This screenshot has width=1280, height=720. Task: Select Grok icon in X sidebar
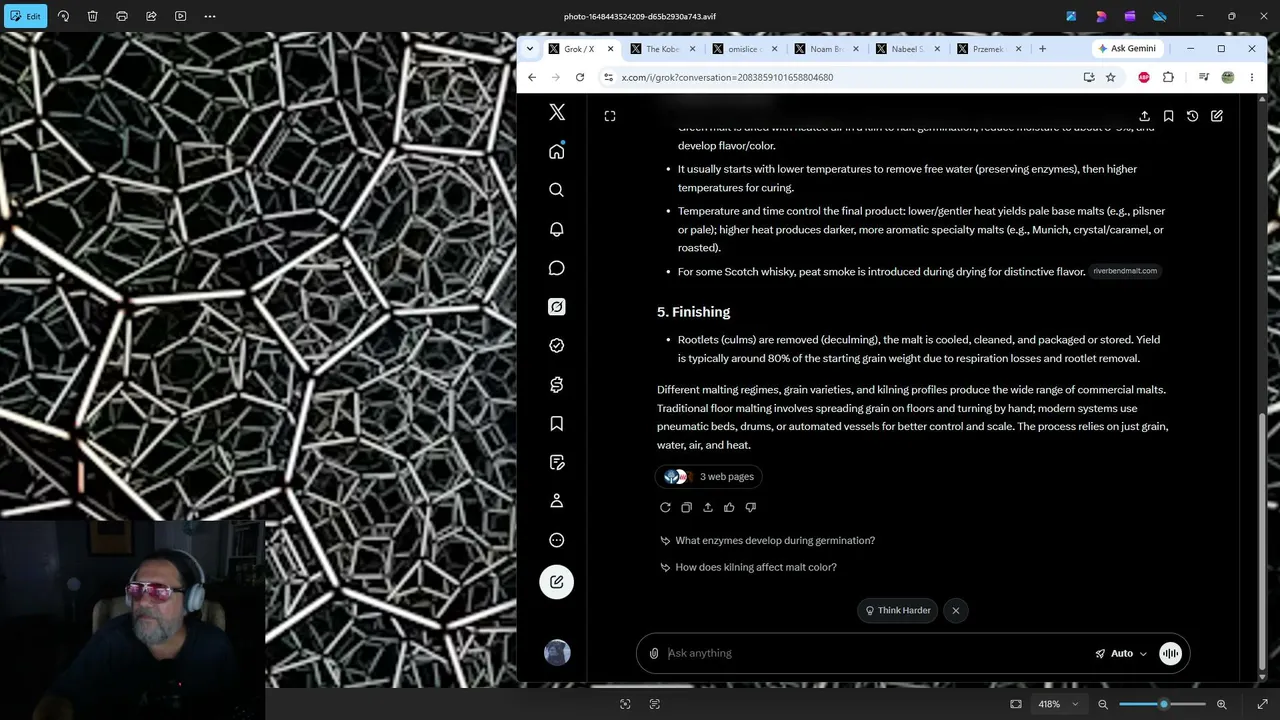(x=557, y=307)
